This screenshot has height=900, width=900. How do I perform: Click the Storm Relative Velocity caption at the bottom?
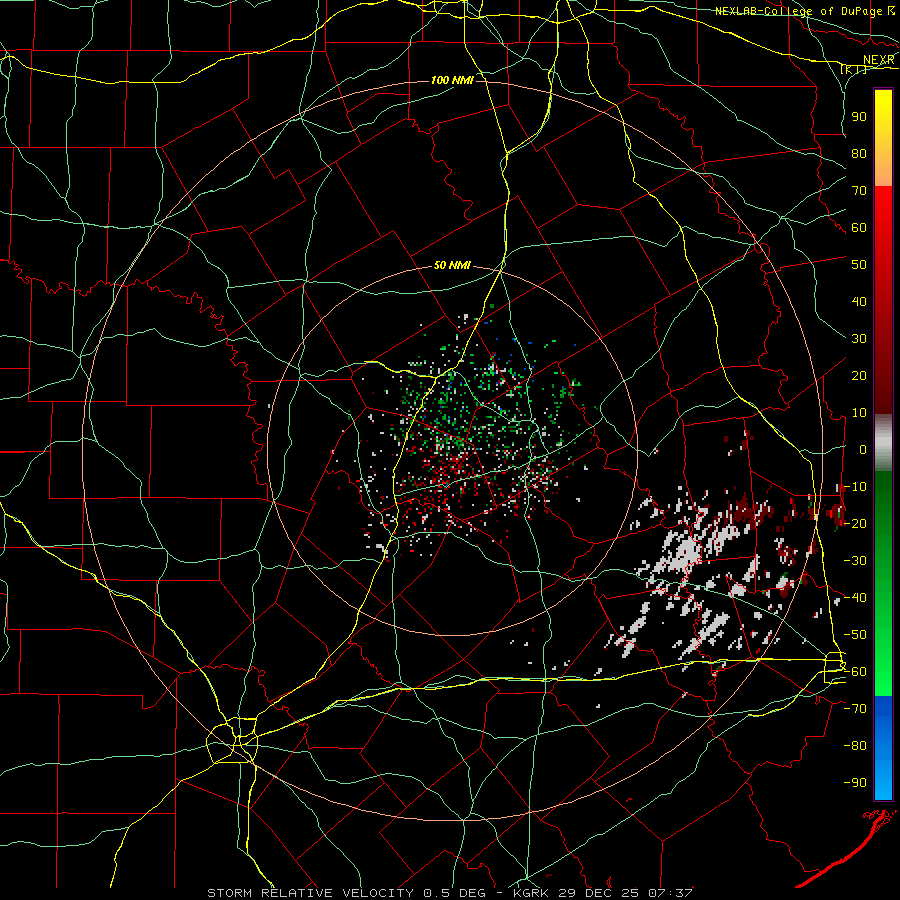(x=449, y=893)
